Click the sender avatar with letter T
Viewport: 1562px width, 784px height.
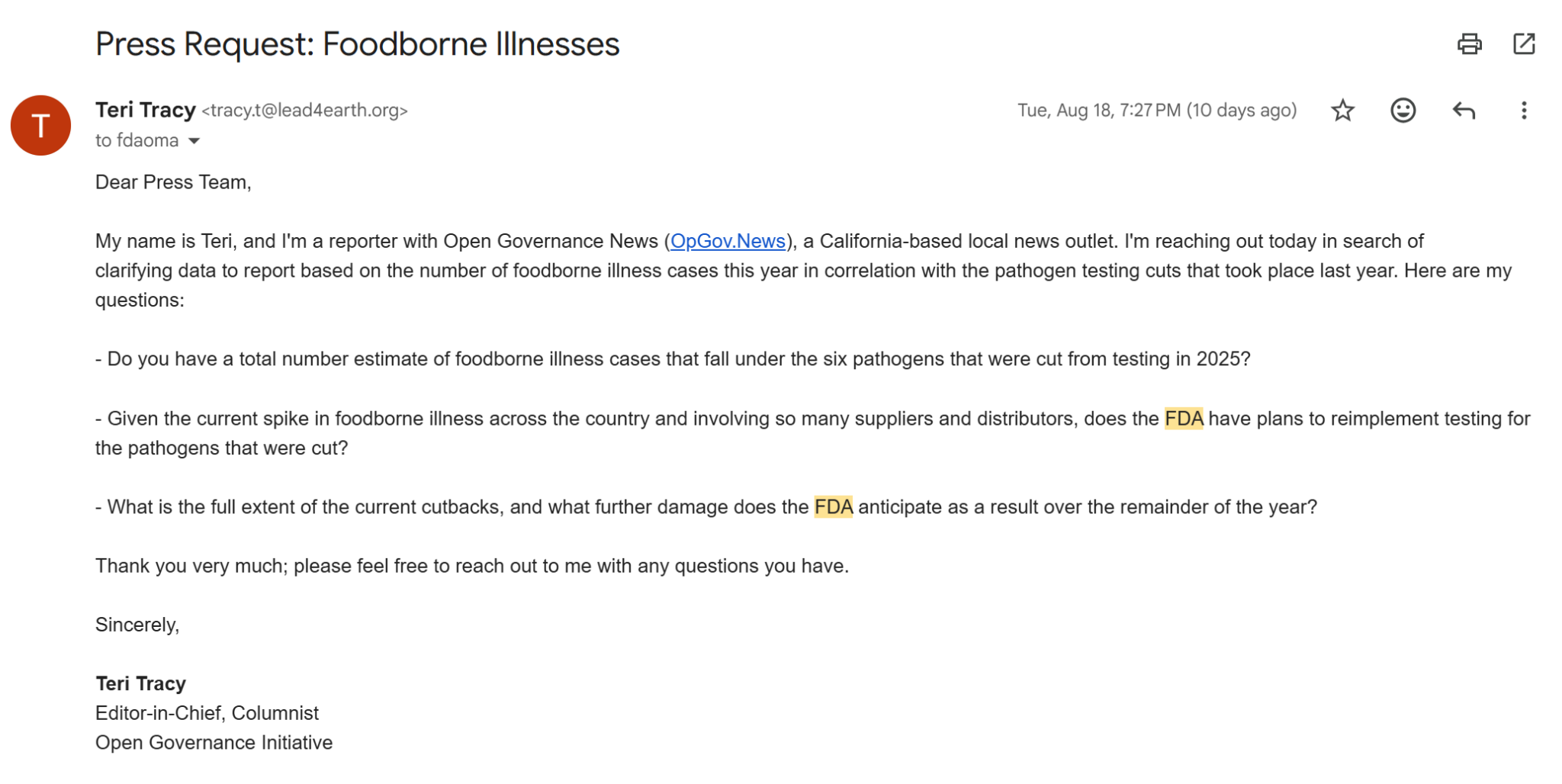(40, 125)
